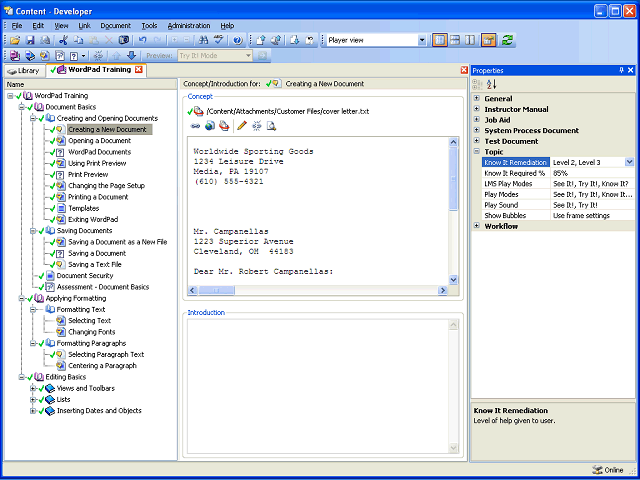Select Using Print Preview topic in tree
Viewport: 640px width, 480px height.
(x=97, y=163)
